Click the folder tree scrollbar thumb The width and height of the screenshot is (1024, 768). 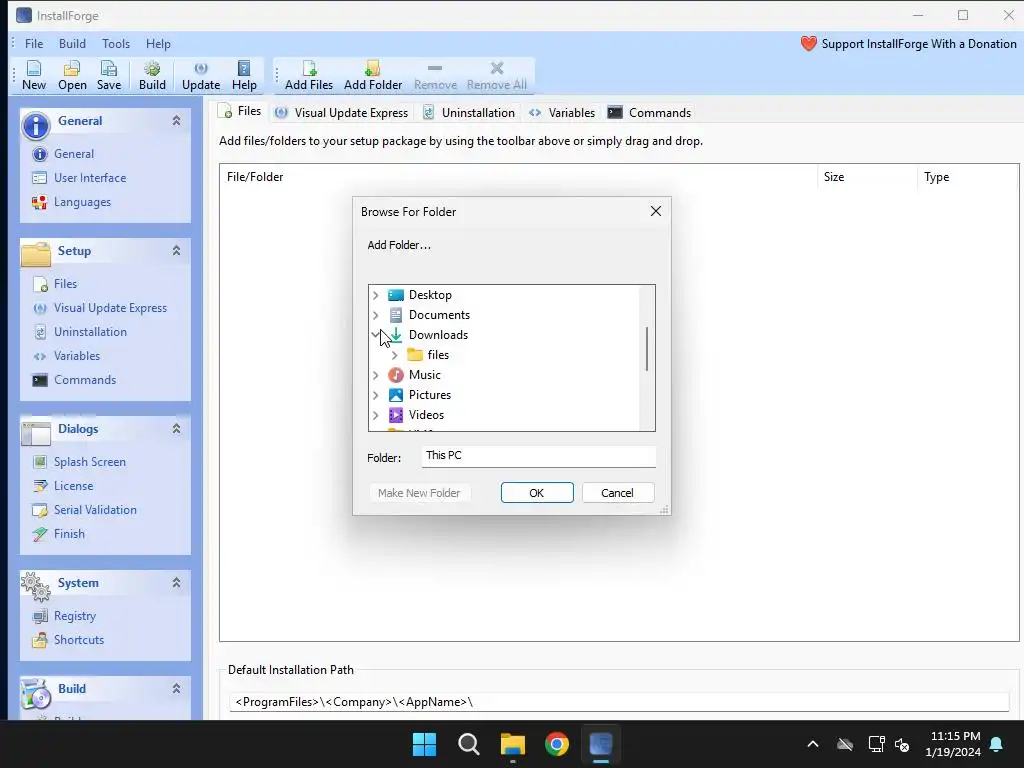click(x=647, y=349)
